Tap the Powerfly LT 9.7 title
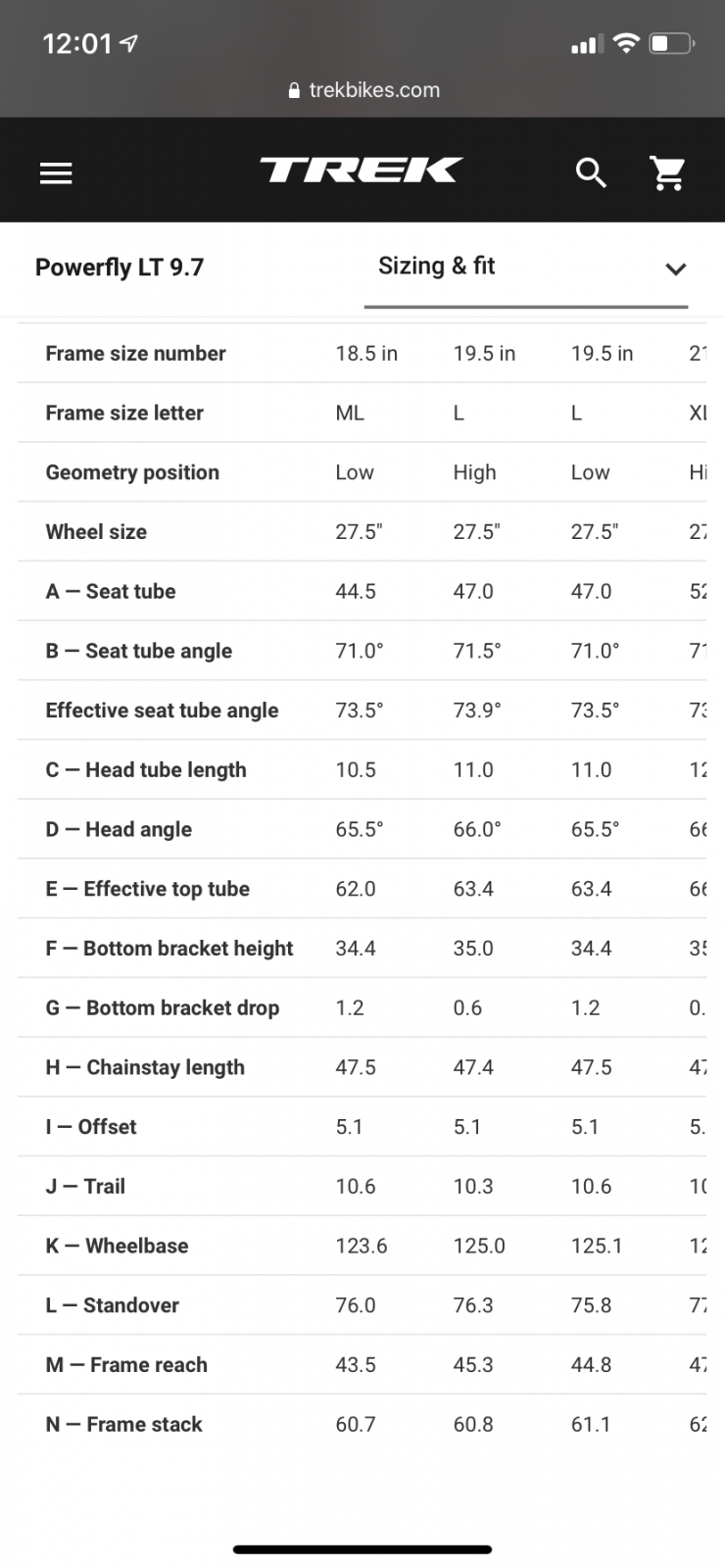The height and width of the screenshot is (1568, 725). [x=120, y=268]
